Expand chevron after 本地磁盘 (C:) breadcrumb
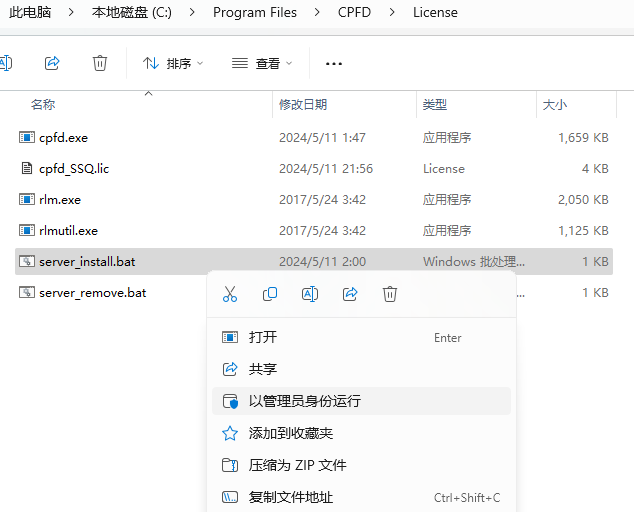634x512 pixels. 192,13
